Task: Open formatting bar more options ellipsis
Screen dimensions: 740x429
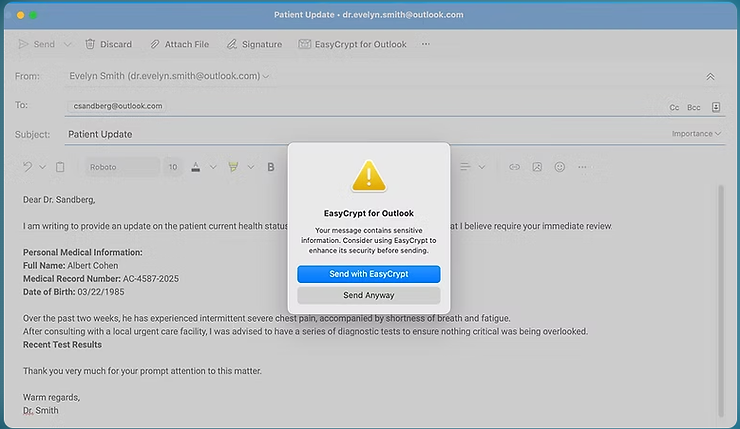Action: (x=582, y=167)
